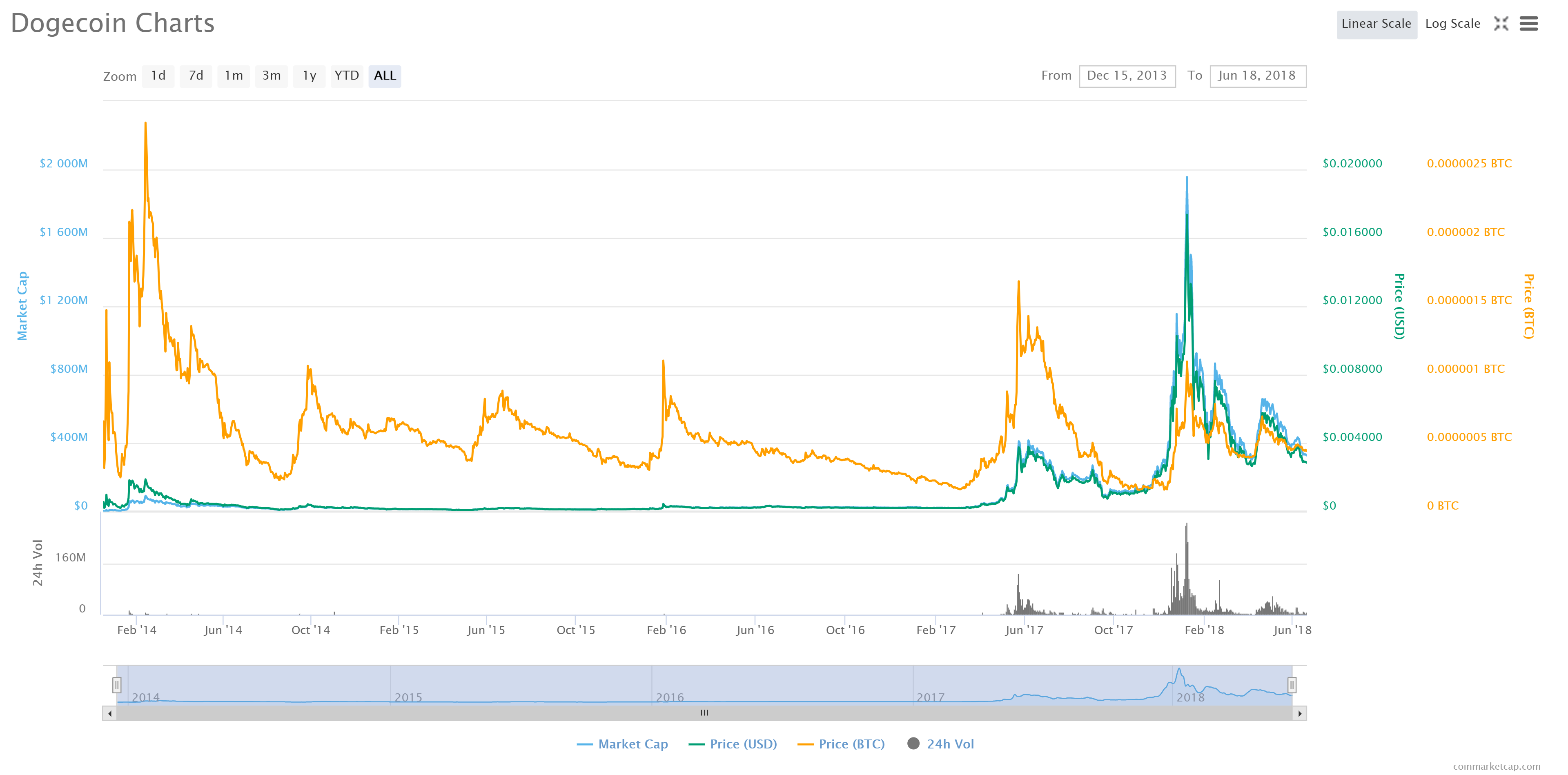Edit the To date field
This screenshot has width=1568, height=775.
pyautogui.click(x=1258, y=76)
